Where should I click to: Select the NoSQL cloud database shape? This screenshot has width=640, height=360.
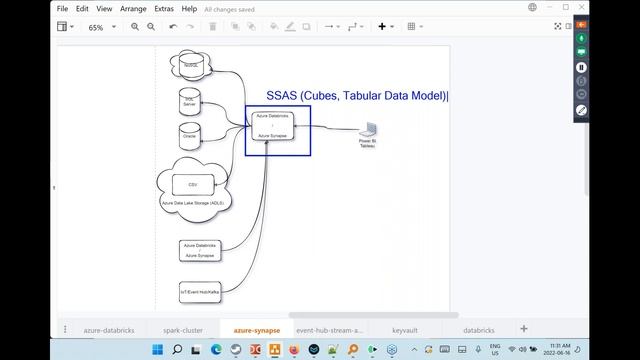tap(191, 65)
